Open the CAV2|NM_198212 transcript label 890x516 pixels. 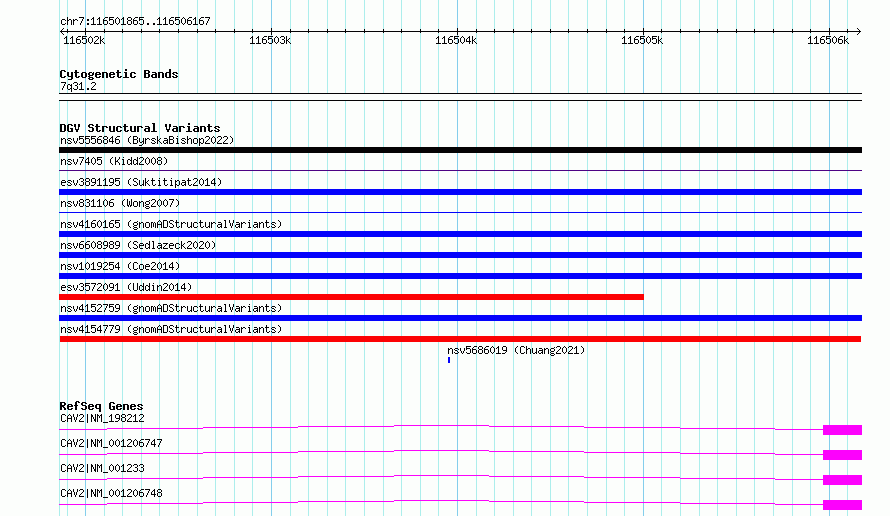pos(102,418)
